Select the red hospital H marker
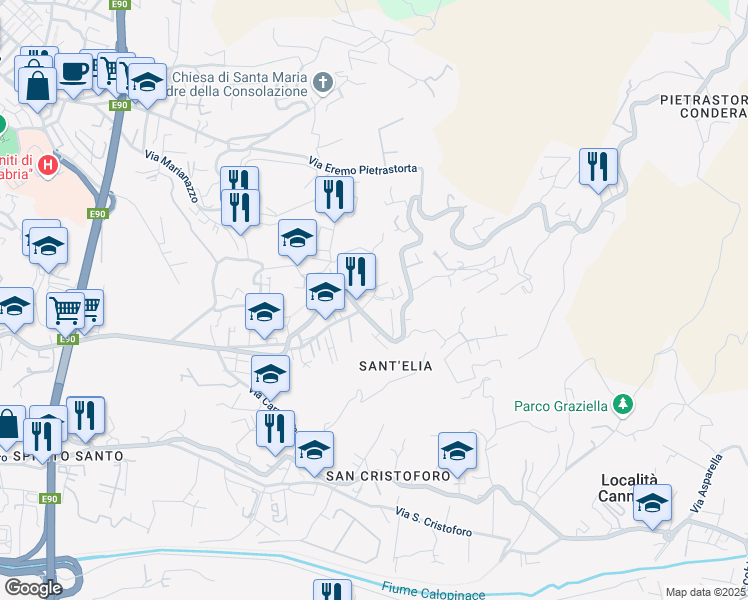The height and width of the screenshot is (600, 748). (x=48, y=166)
